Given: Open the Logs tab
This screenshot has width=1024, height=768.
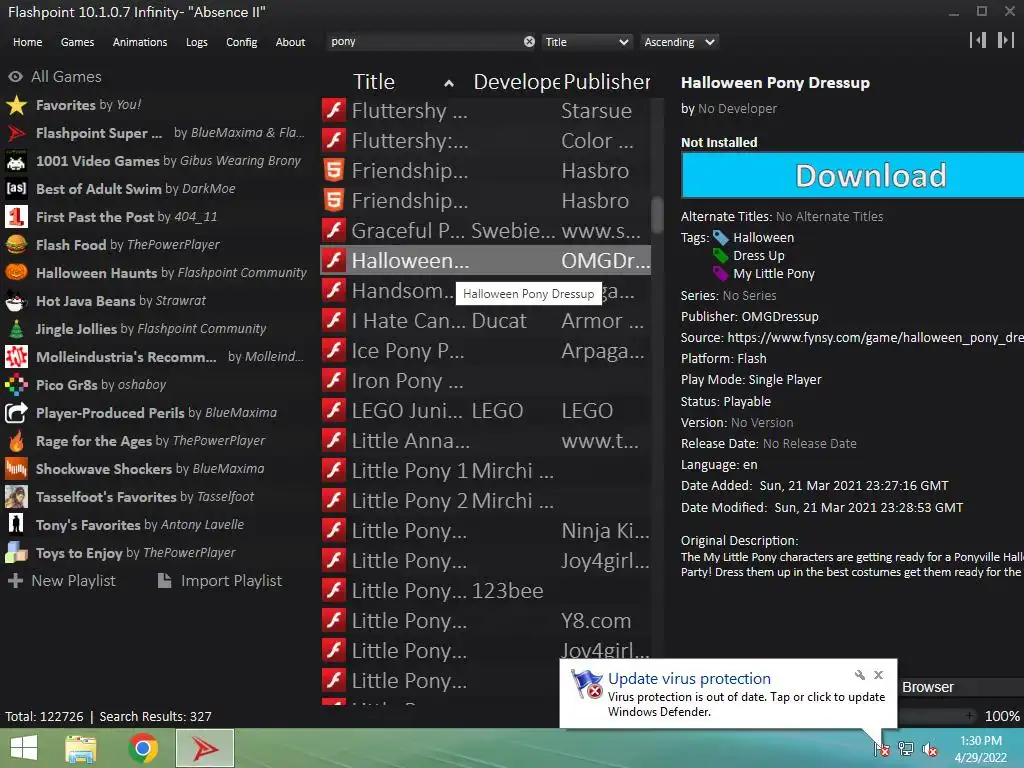Looking at the screenshot, I should coord(197,42).
